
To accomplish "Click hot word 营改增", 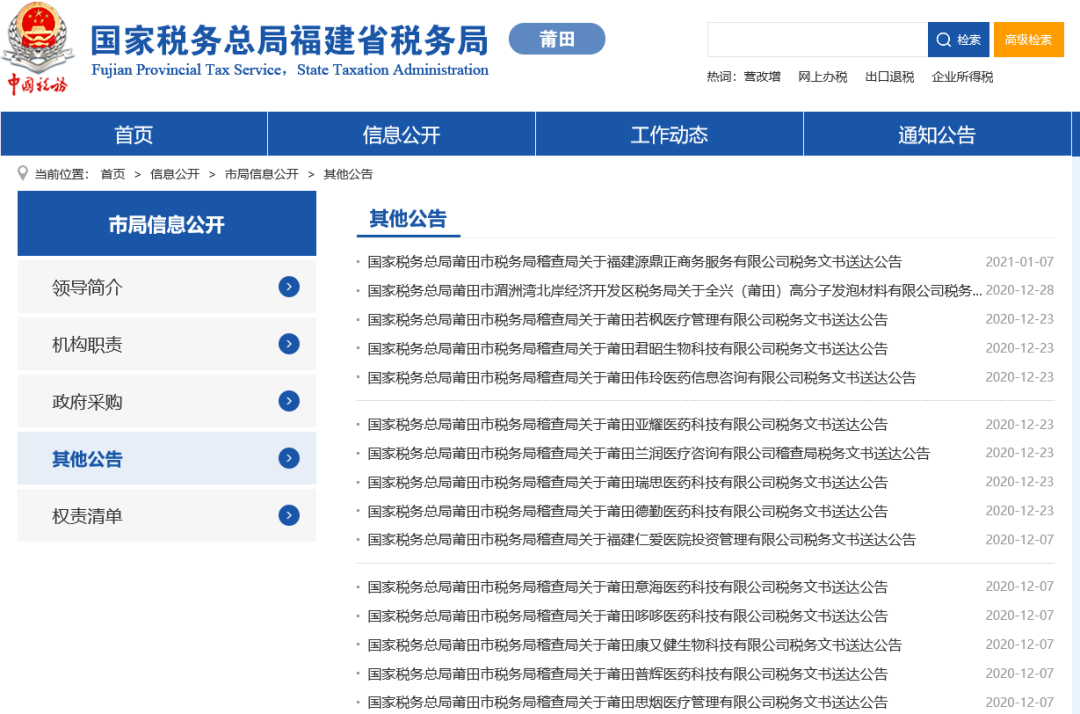I will click(x=762, y=76).
